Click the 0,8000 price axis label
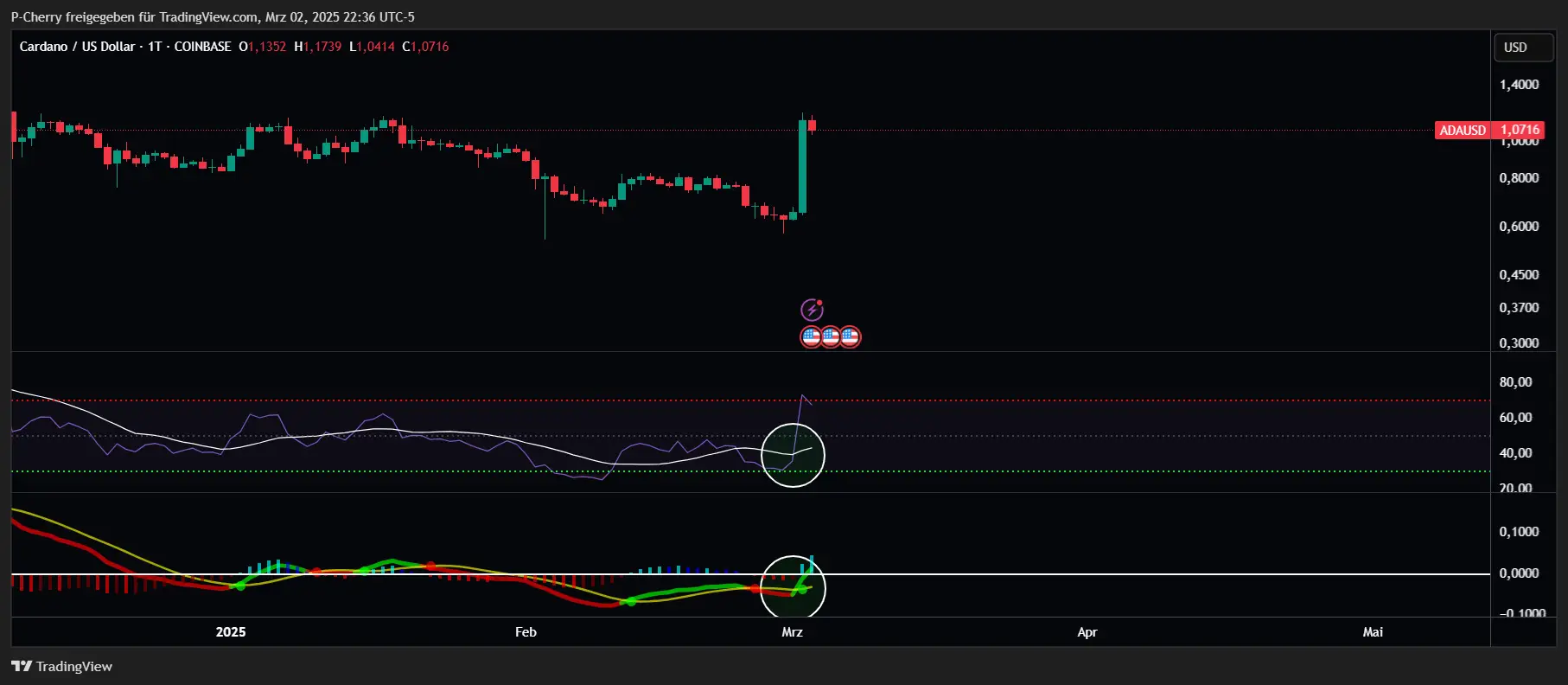The image size is (1568, 685). (1519, 178)
